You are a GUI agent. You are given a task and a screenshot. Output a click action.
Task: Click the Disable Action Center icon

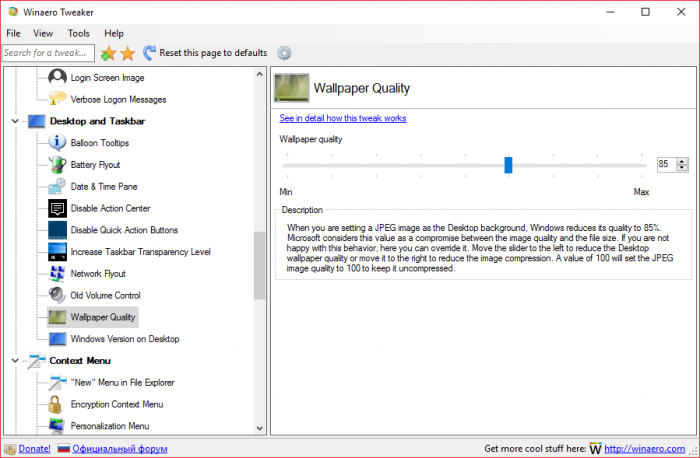click(58, 208)
